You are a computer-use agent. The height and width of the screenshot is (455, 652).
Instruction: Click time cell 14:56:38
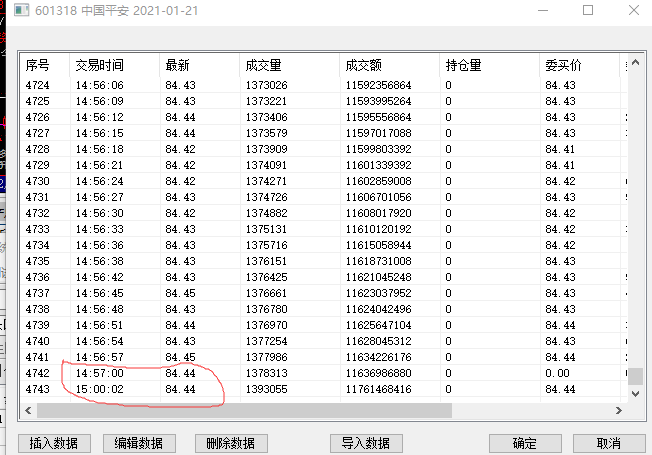(x=100, y=262)
